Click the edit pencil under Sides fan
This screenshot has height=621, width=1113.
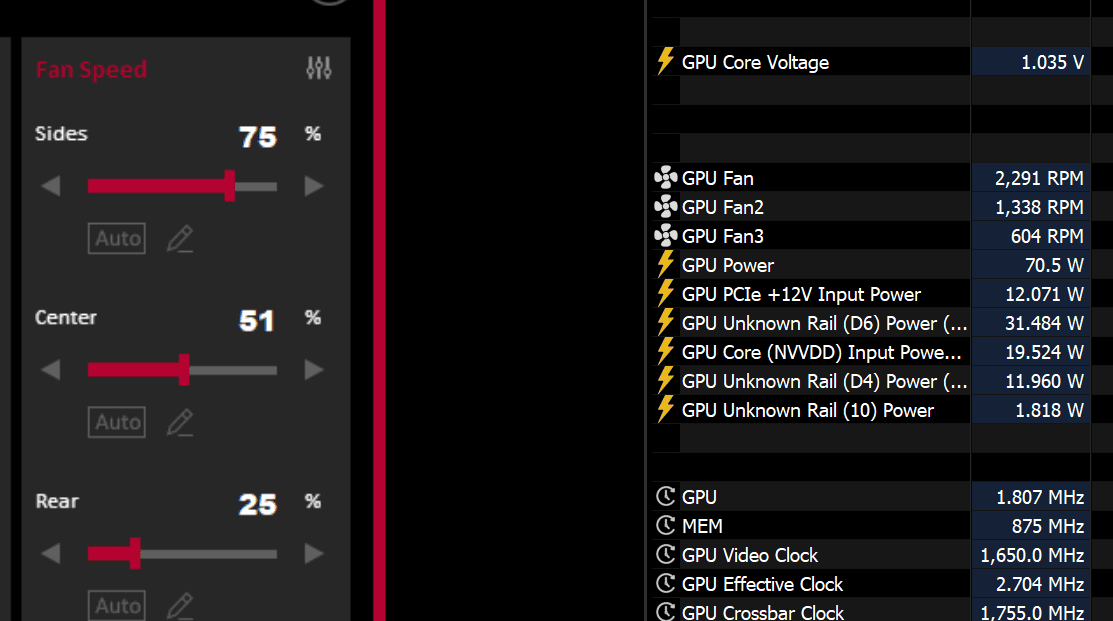pos(180,238)
